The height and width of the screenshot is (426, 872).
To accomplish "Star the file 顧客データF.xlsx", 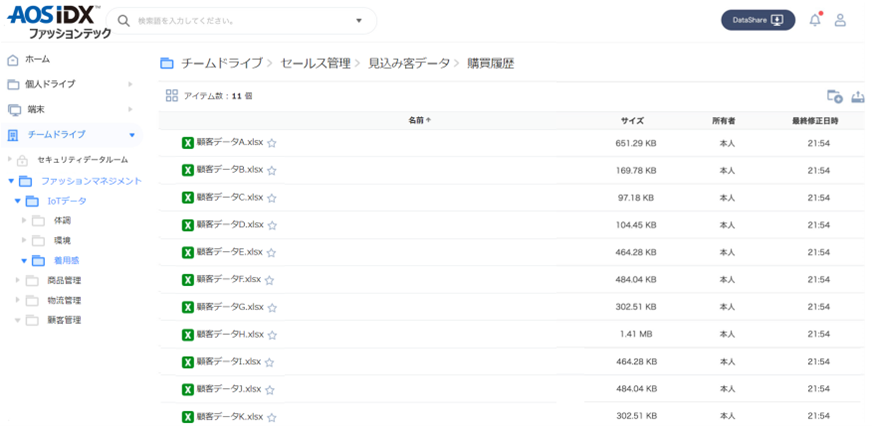I will [269, 280].
